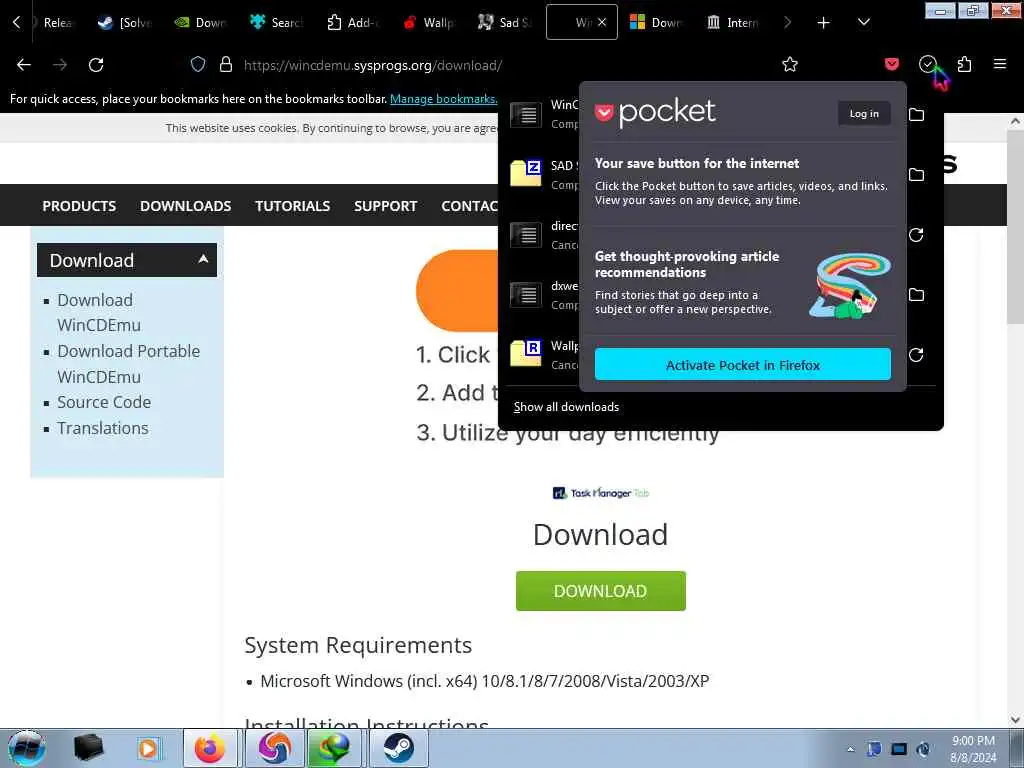Open the Firefox hamburger menu

tap(1000, 64)
